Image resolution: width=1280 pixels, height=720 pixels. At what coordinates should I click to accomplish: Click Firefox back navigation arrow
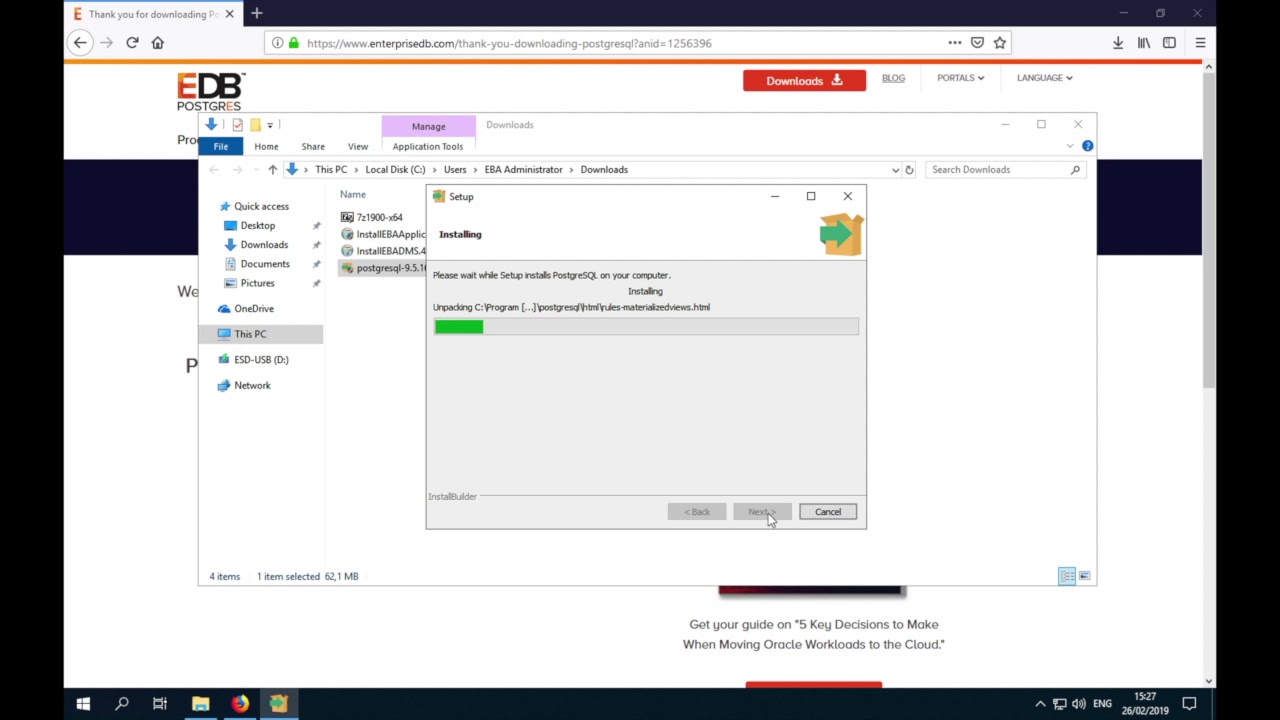click(x=80, y=43)
